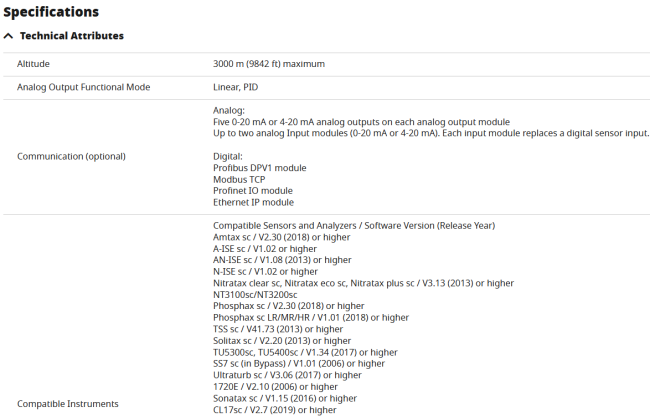
Task: Click 'Compatible Sensors and Analyzers' header line
Action: [354, 225]
